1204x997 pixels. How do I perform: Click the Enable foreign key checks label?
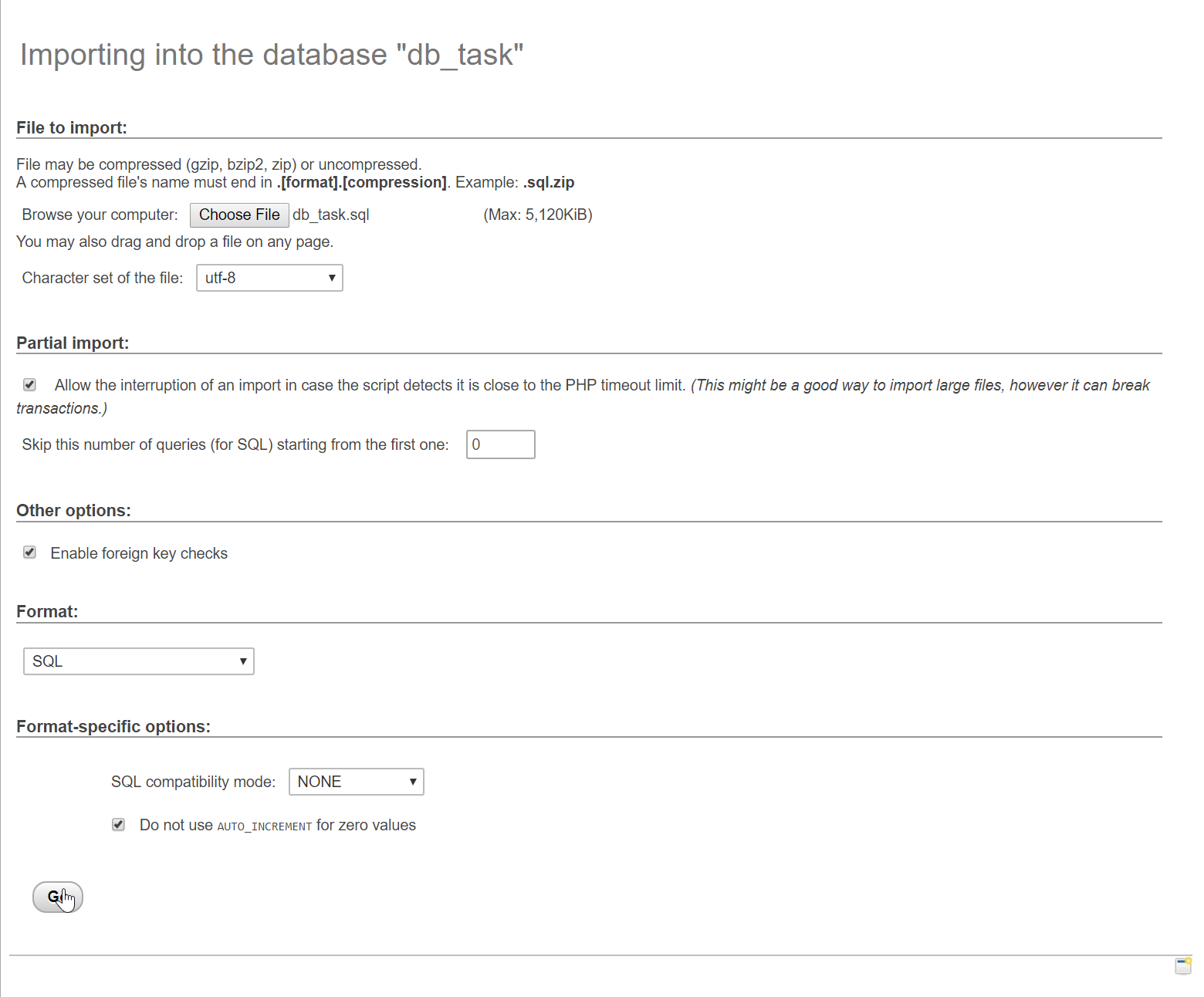(139, 553)
